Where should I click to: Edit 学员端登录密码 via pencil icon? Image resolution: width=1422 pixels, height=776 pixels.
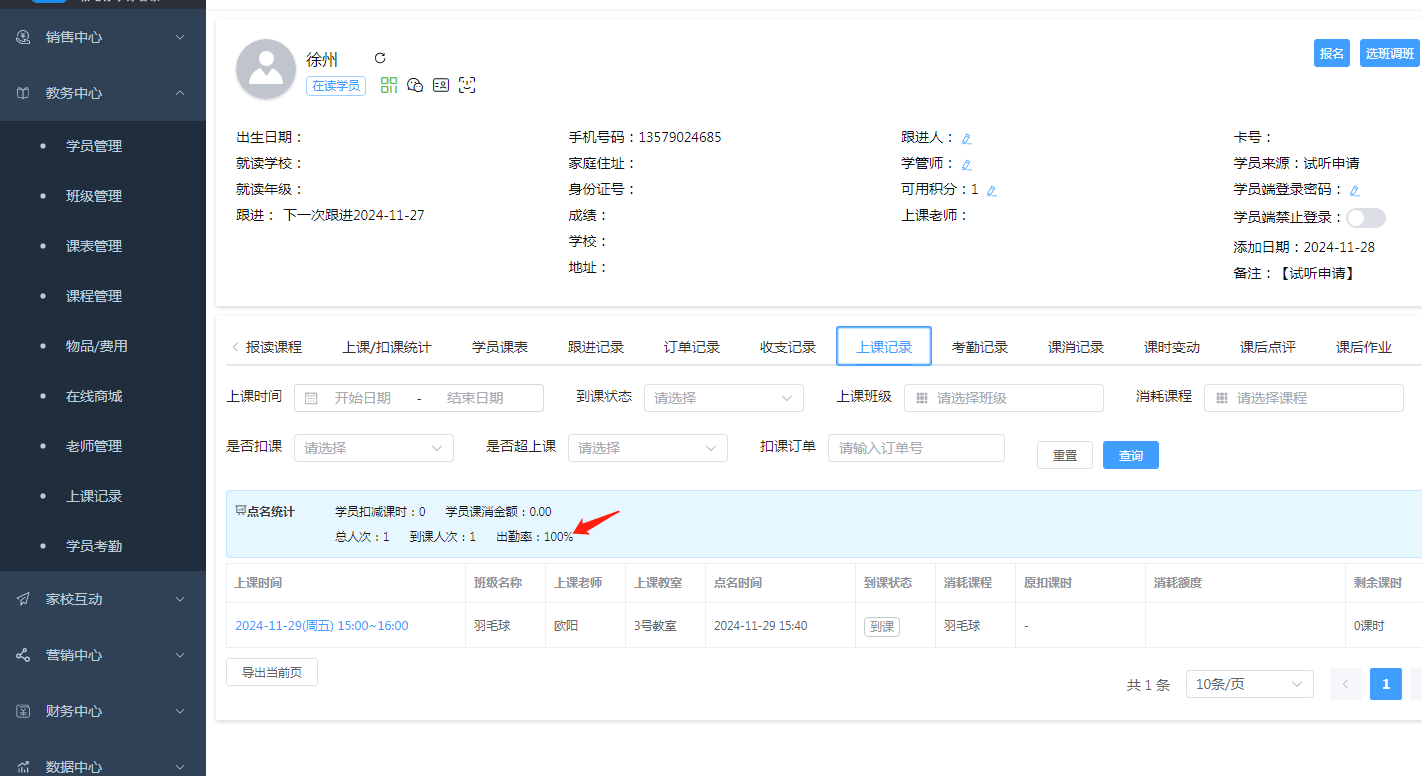(x=1355, y=190)
